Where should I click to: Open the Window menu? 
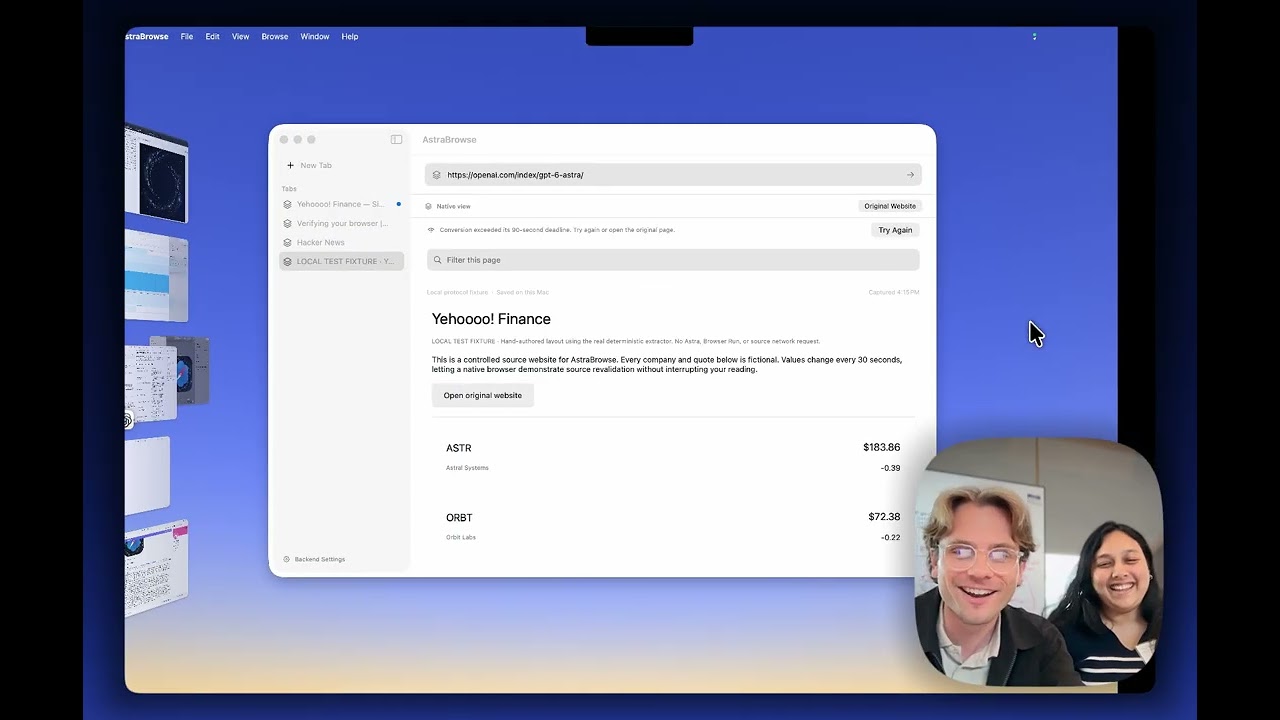(x=315, y=36)
